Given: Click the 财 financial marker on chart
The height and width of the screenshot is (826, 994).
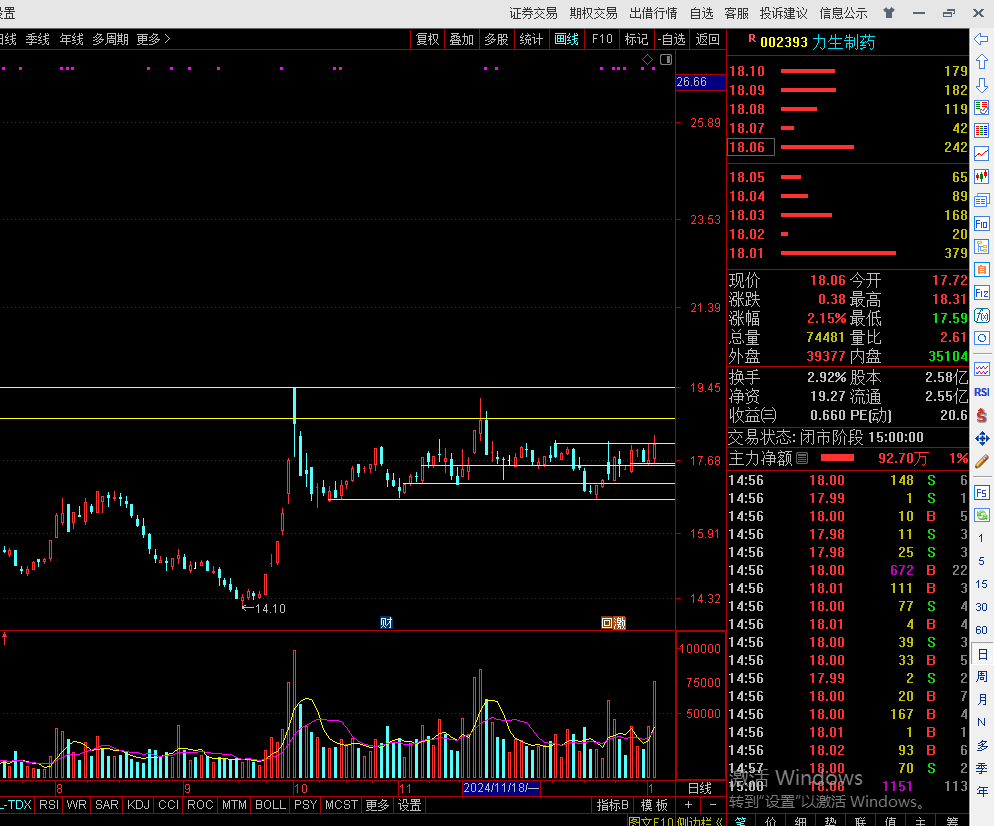Looking at the screenshot, I should (386, 623).
